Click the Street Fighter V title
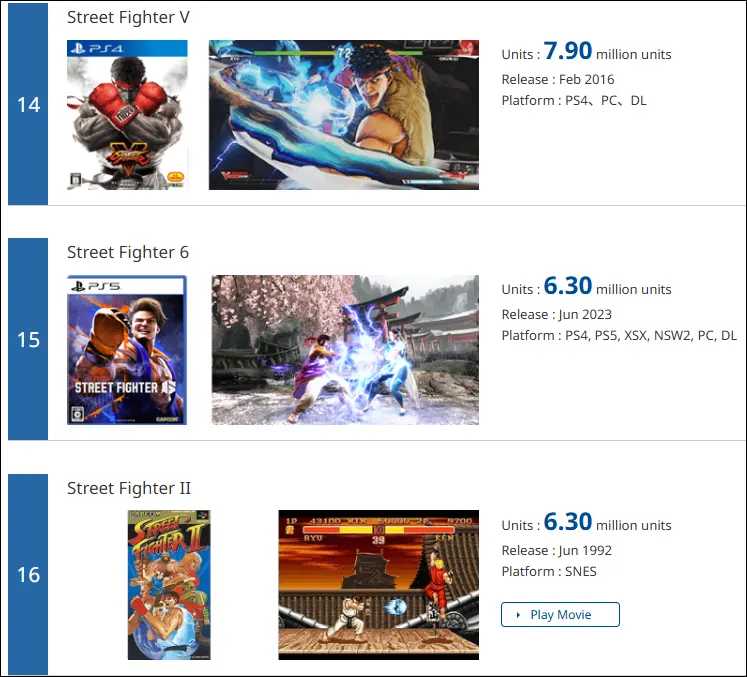 [x=128, y=18]
